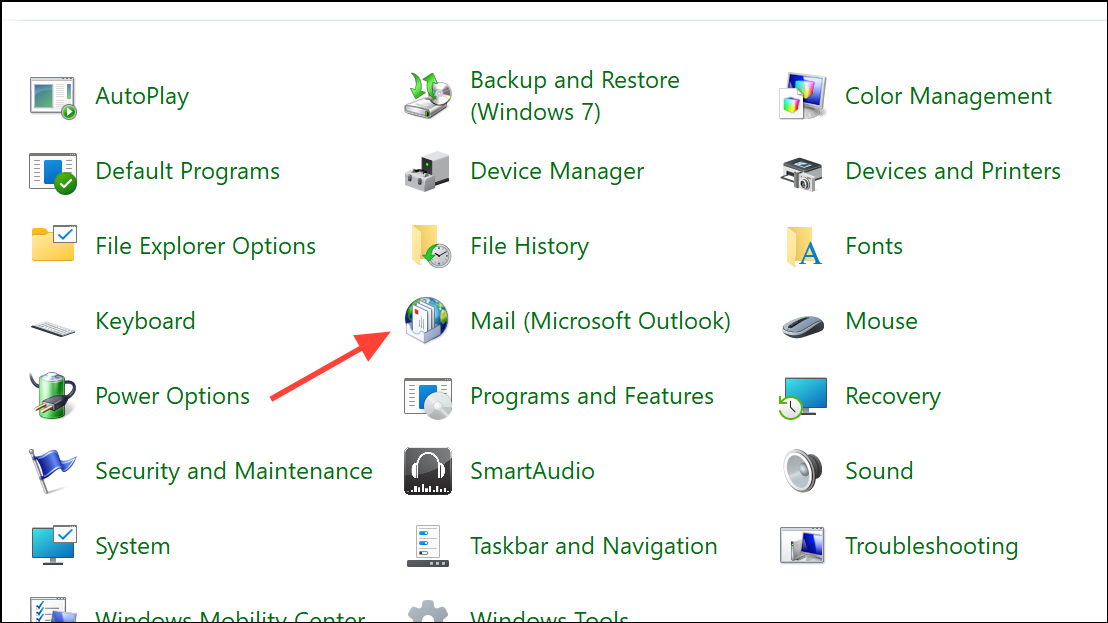1108x623 pixels.
Task: Open Mail (Microsoft Outlook) via its icon
Action: [x=427, y=320]
